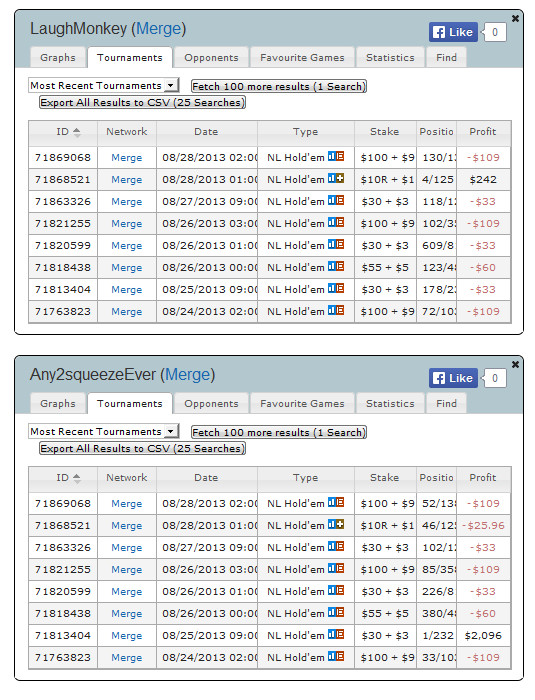Screen dimensions: 535x700
Task: Click like count bubble in LaughMonkey panel
Action: (494, 32)
